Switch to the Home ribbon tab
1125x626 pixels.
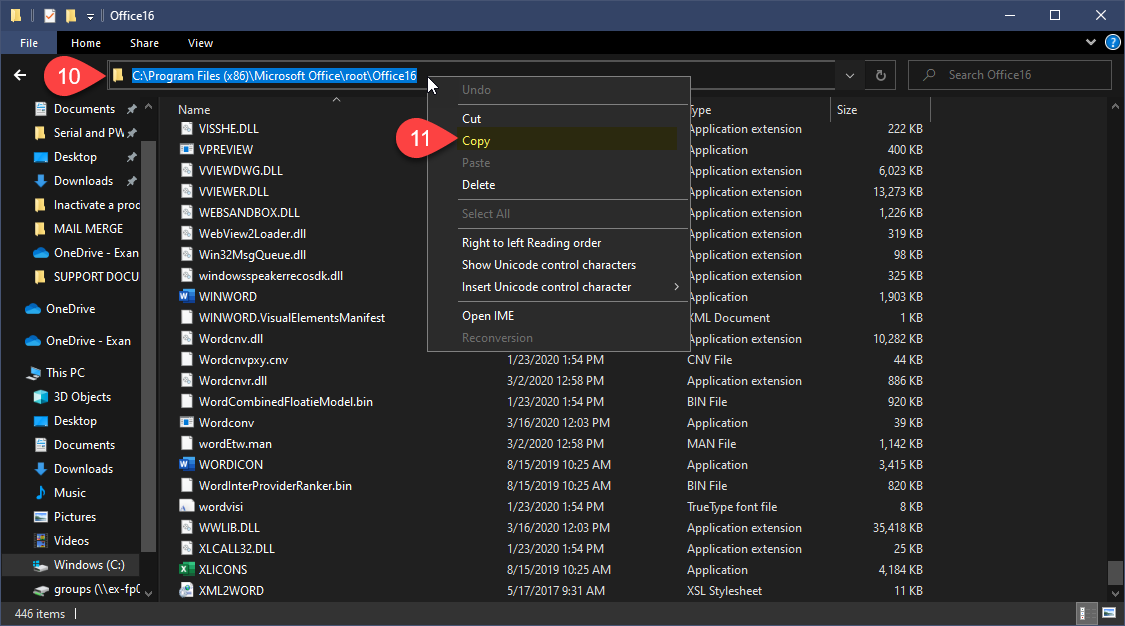(85, 43)
